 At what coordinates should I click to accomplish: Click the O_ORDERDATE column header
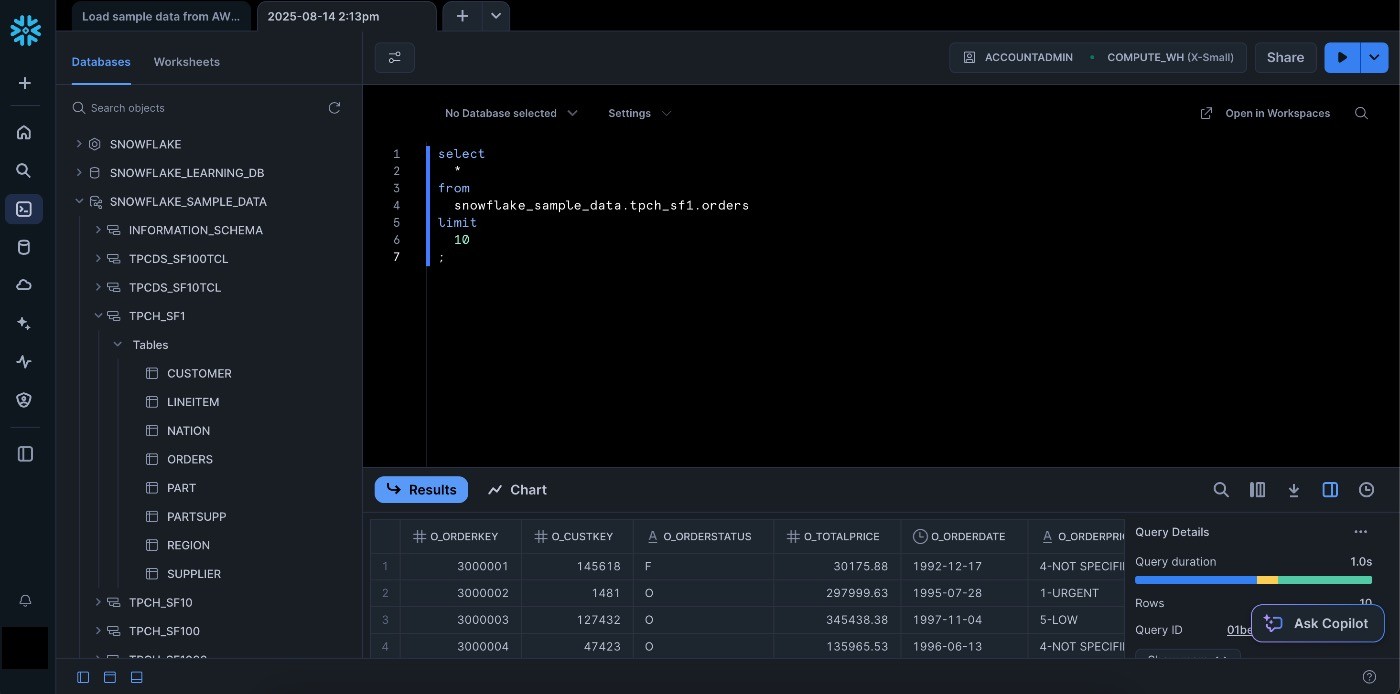964,537
